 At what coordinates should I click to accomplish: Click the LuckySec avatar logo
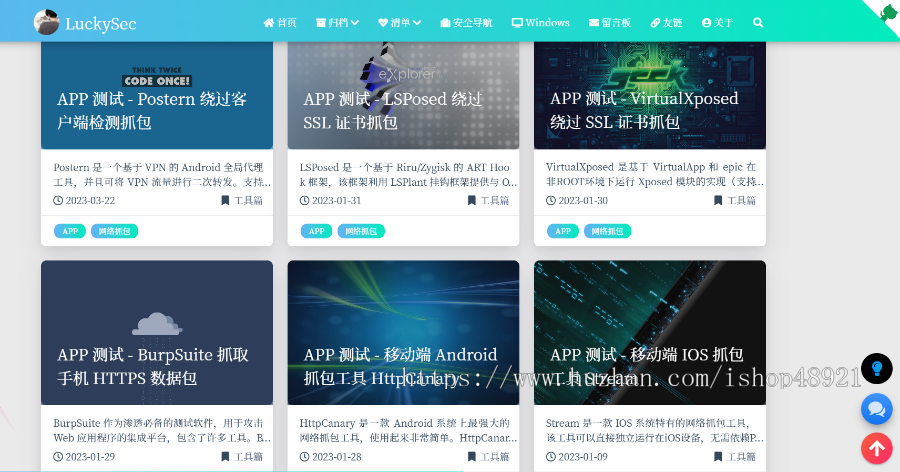pos(46,22)
